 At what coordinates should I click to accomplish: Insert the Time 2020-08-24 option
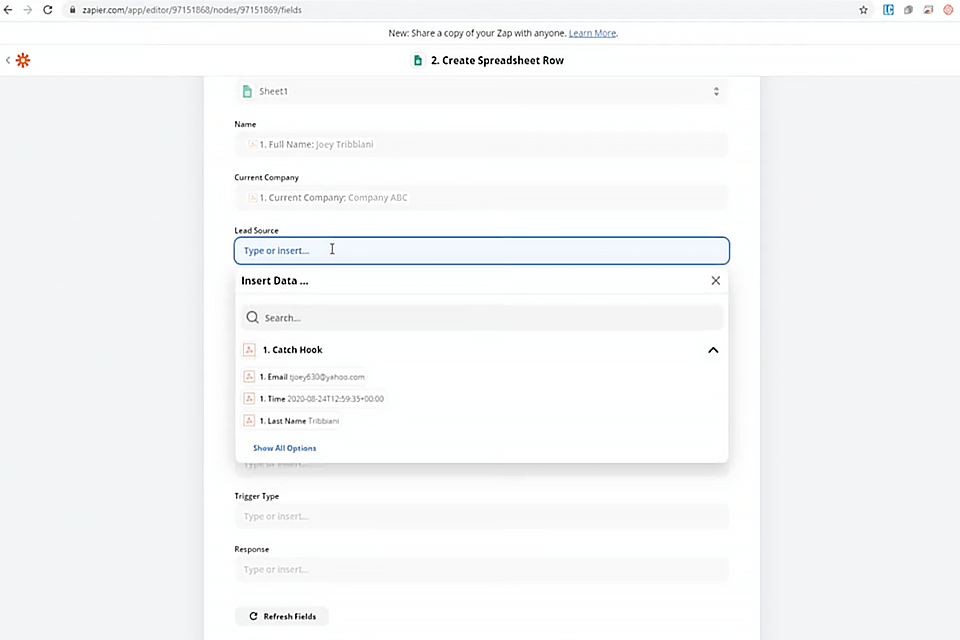coord(314,399)
